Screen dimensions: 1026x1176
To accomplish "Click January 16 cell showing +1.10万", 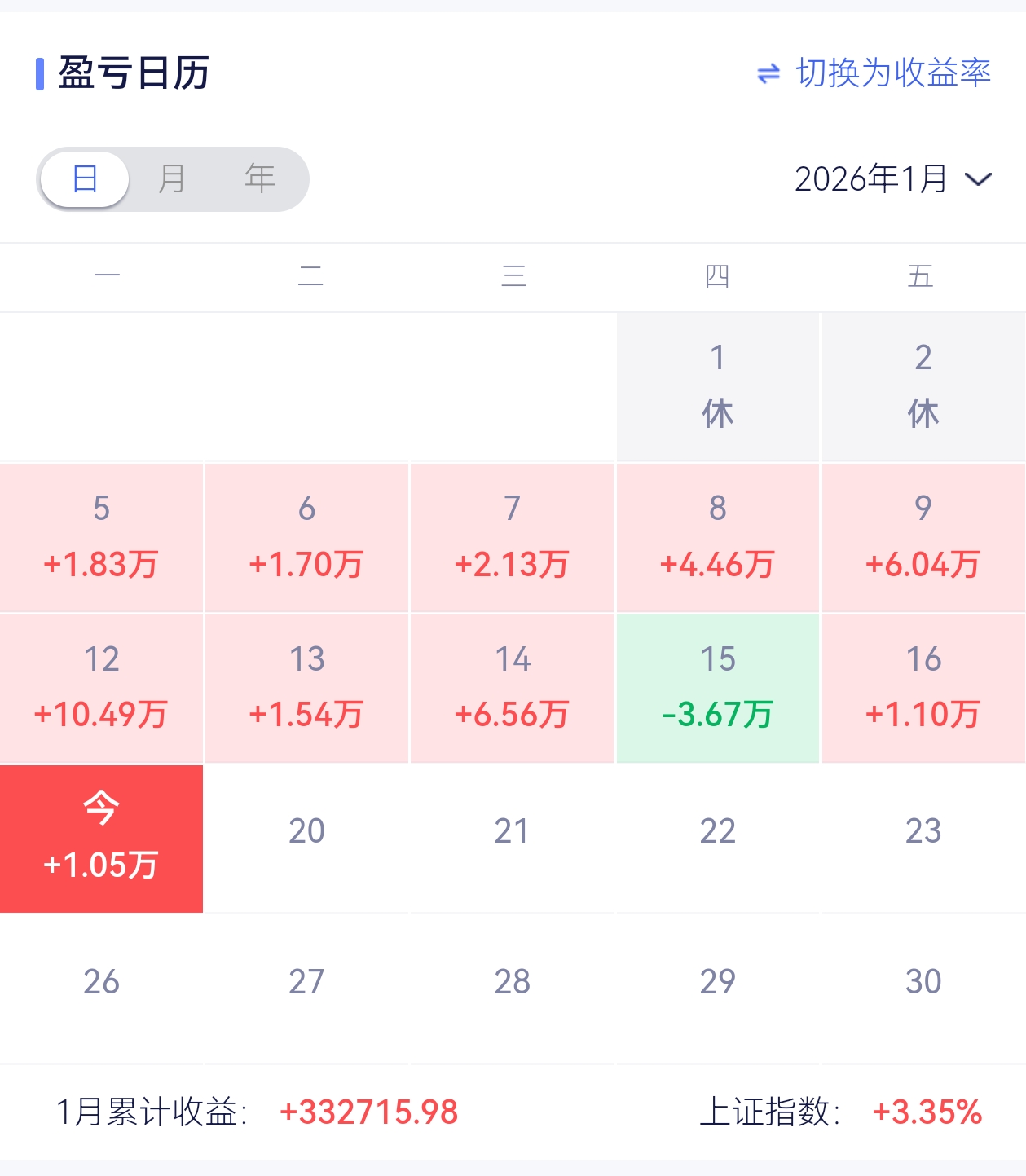I will coord(923,688).
